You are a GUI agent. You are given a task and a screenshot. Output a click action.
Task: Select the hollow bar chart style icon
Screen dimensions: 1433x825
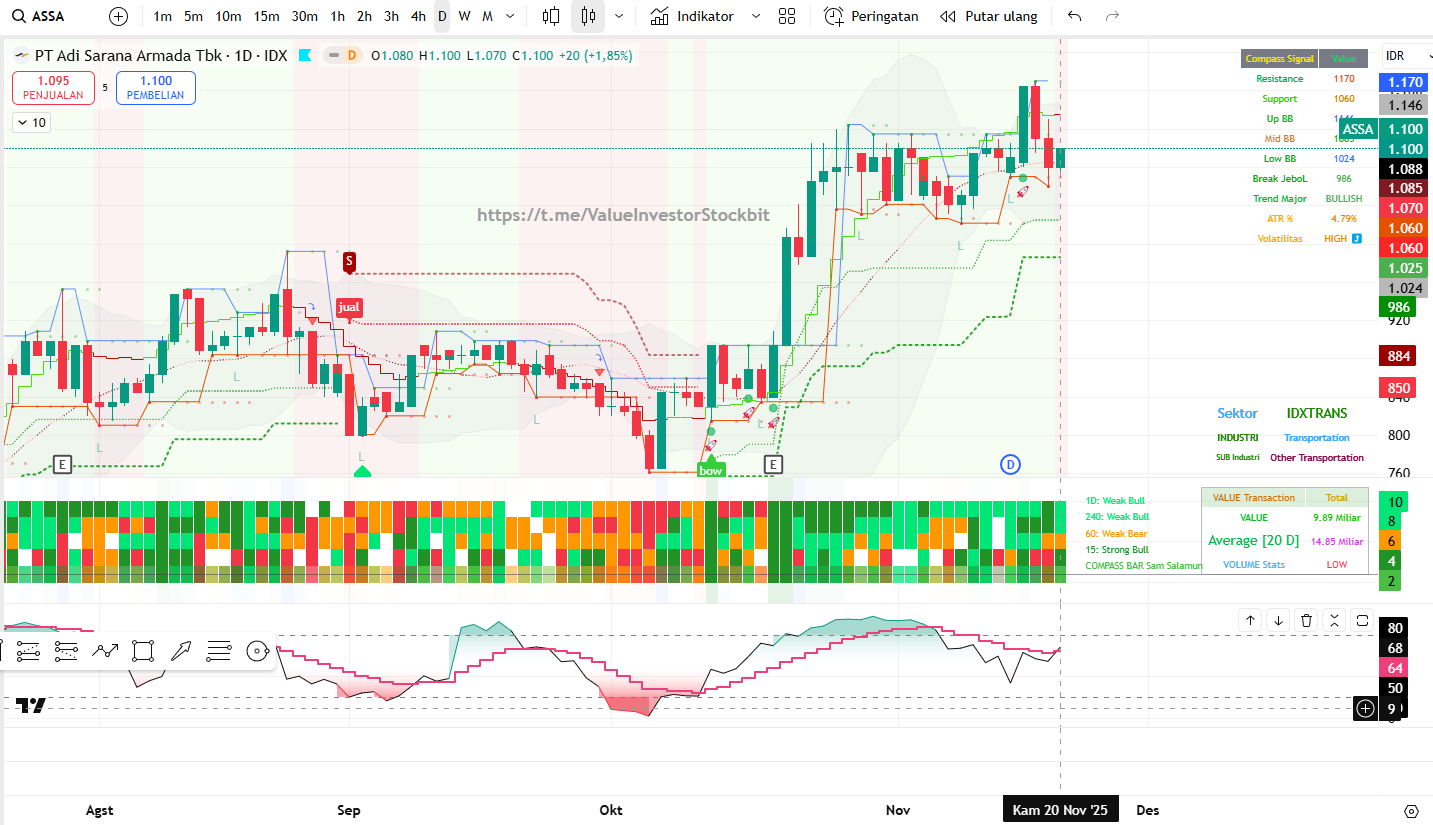tap(551, 16)
